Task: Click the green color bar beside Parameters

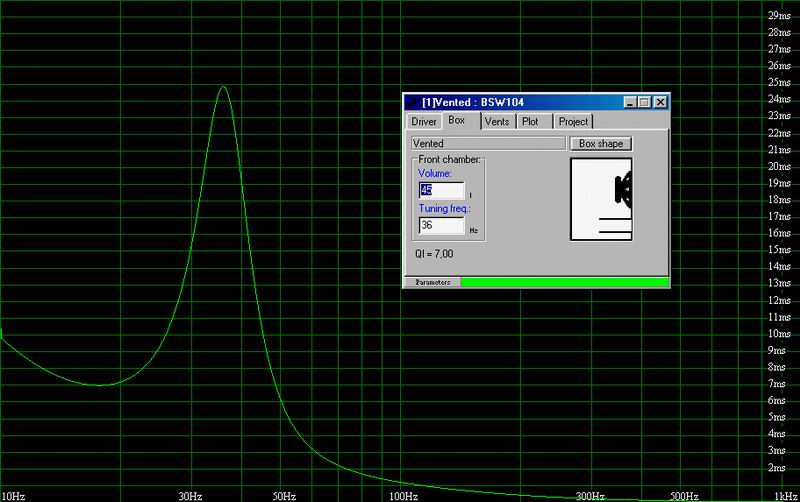Action: click(x=564, y=283)
